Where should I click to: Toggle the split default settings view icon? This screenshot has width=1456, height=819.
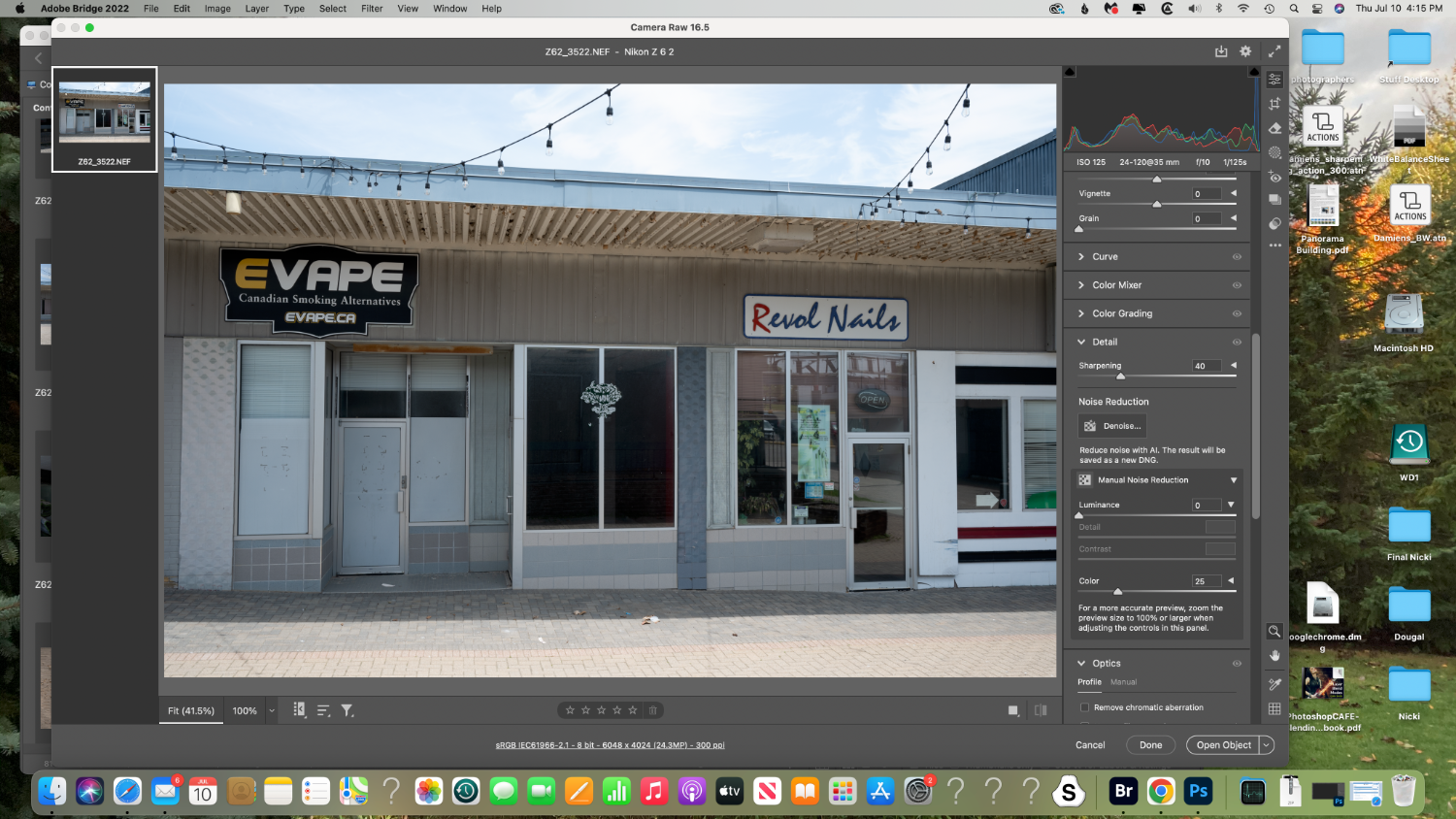click(x=1041, y=710)
